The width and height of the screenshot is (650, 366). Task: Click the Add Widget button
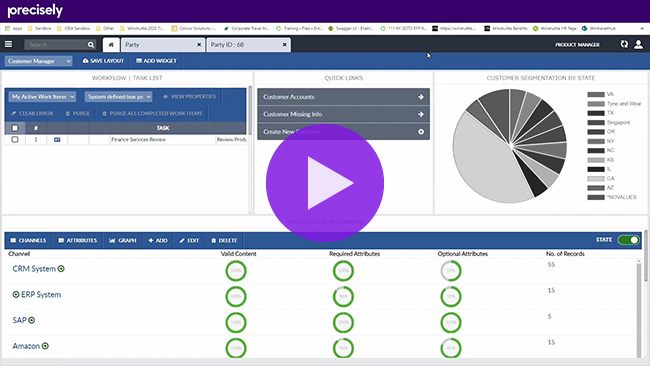point(156,61)
